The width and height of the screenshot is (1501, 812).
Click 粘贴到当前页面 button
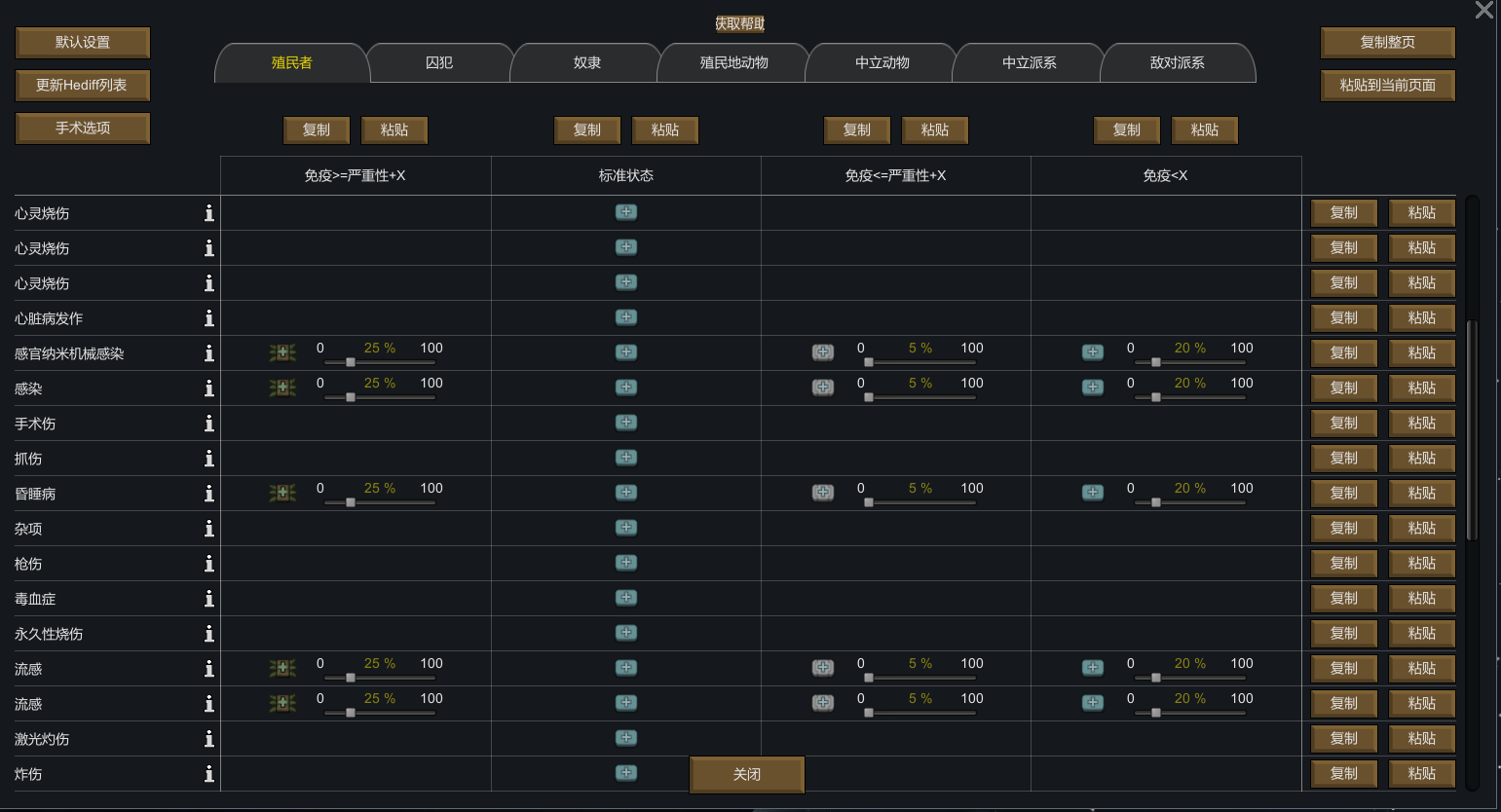coord(1388,86)
